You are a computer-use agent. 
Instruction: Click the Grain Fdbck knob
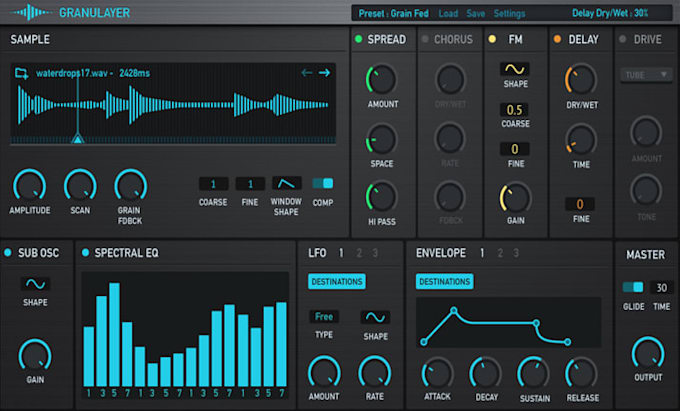(131, 186)
